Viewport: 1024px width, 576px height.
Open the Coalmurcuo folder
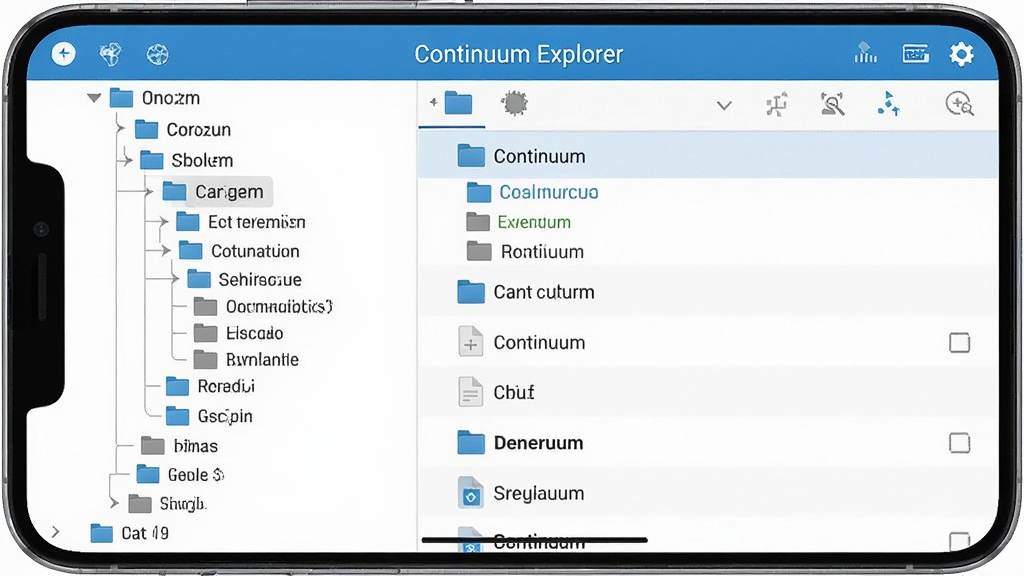pyautogui.click(x=533, y=192)
